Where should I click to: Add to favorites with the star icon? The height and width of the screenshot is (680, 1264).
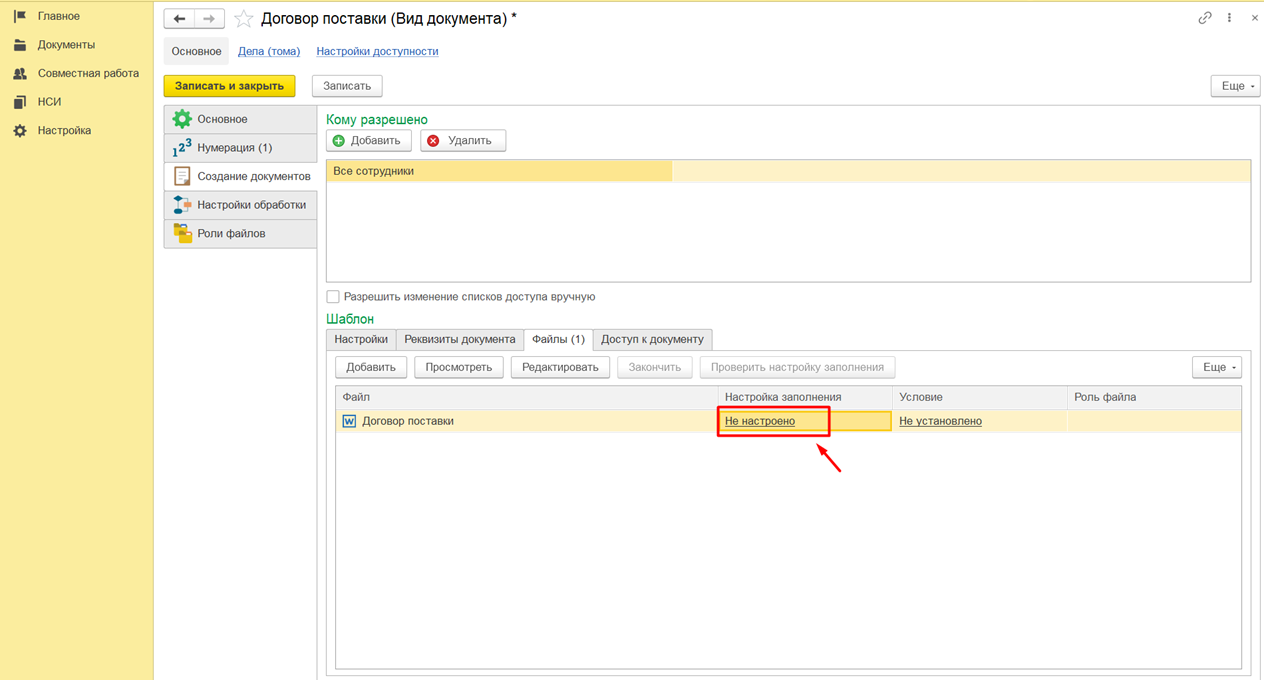(243, 19)
